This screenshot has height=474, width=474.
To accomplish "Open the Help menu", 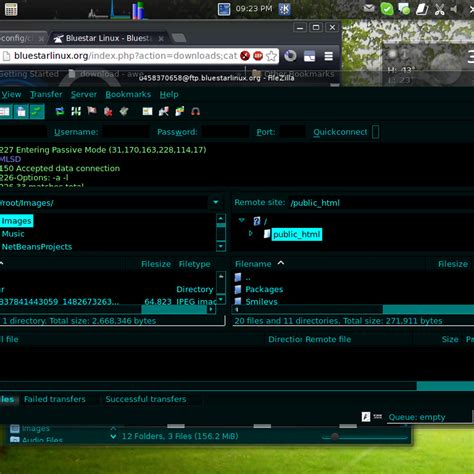I will 169,94.
